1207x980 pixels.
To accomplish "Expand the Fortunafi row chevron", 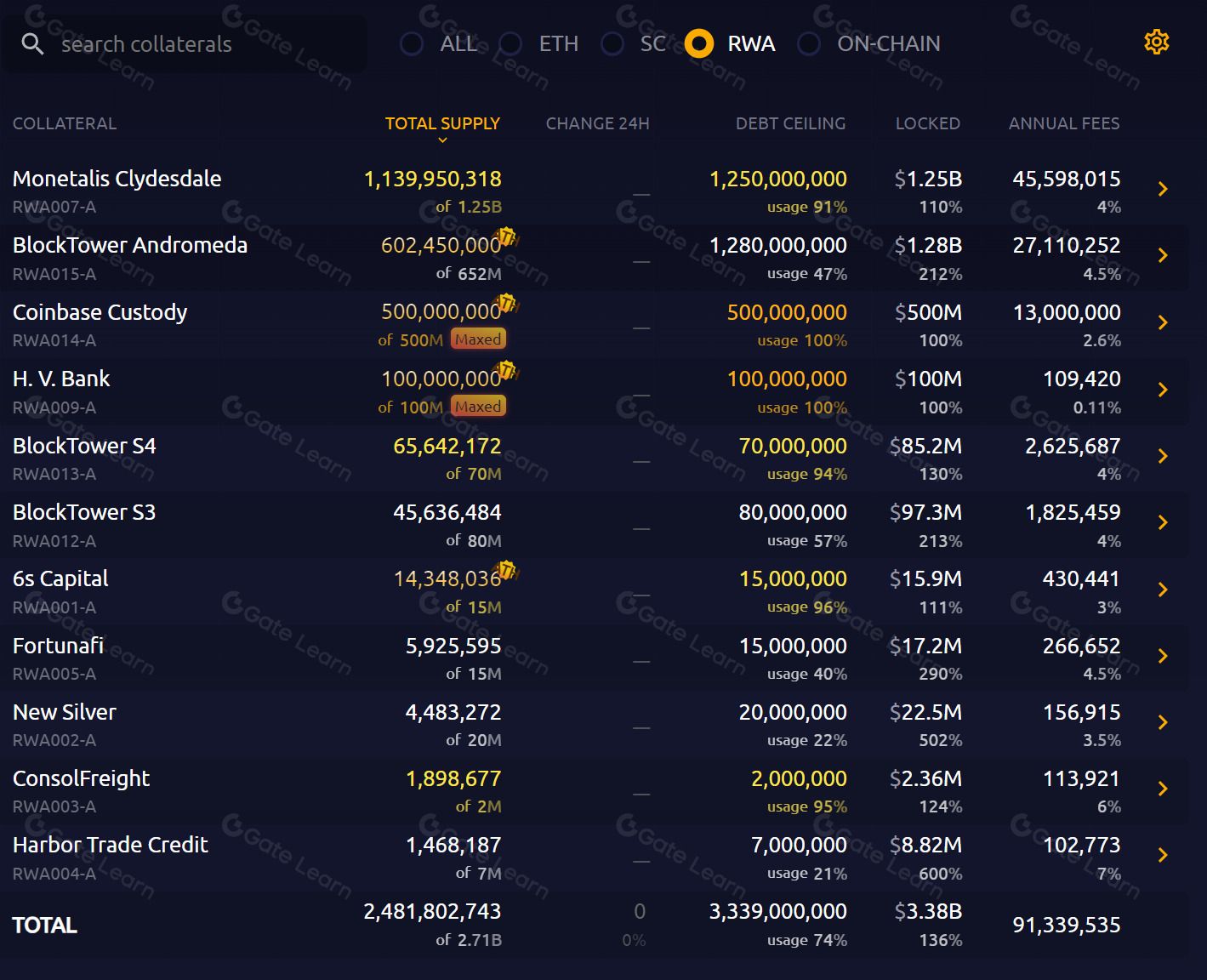I will tap(1163, 656).
